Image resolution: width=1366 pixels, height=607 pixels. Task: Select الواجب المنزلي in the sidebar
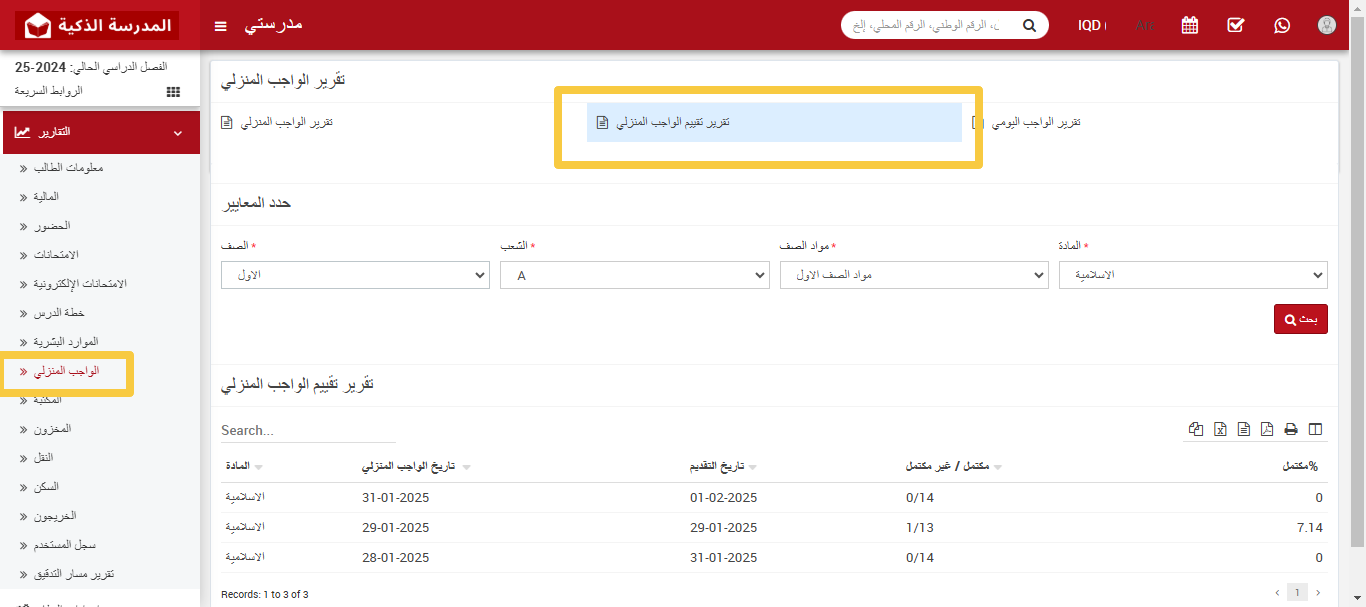[65, 370]
